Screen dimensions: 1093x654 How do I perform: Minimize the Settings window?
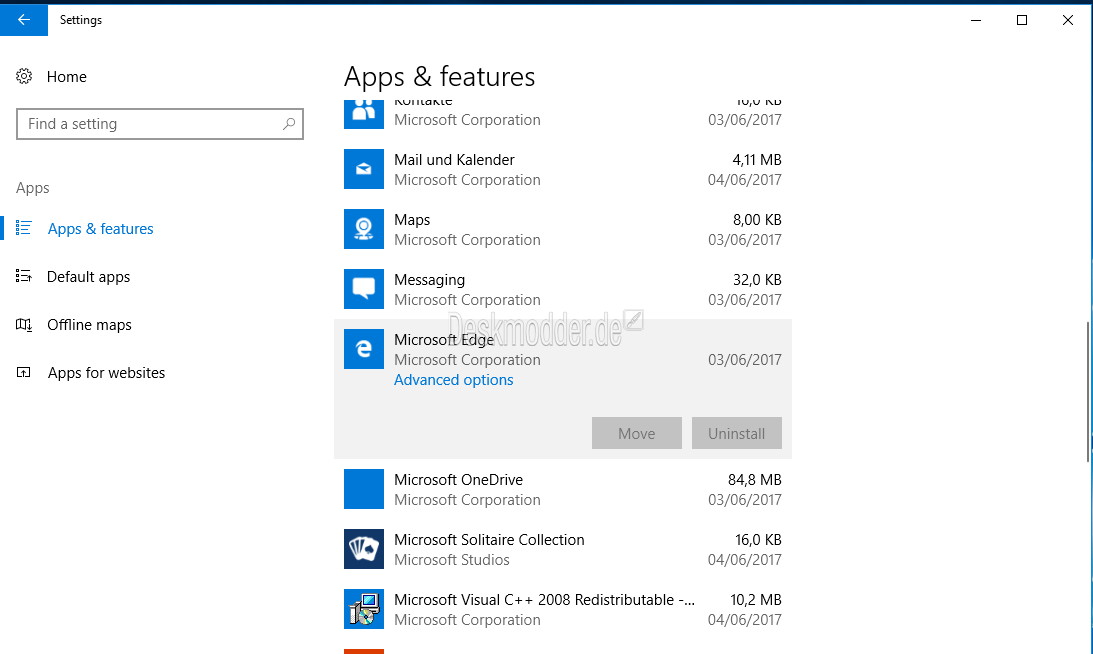pos(976,20)
